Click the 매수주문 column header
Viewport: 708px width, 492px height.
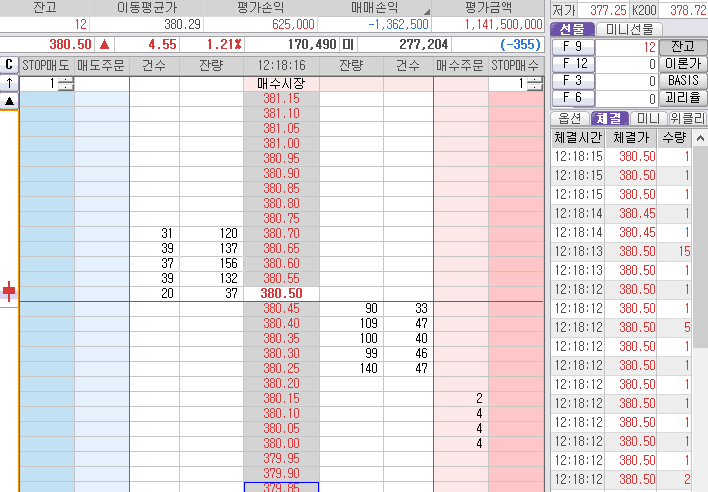pyautogui.click(x=461, y=66)
